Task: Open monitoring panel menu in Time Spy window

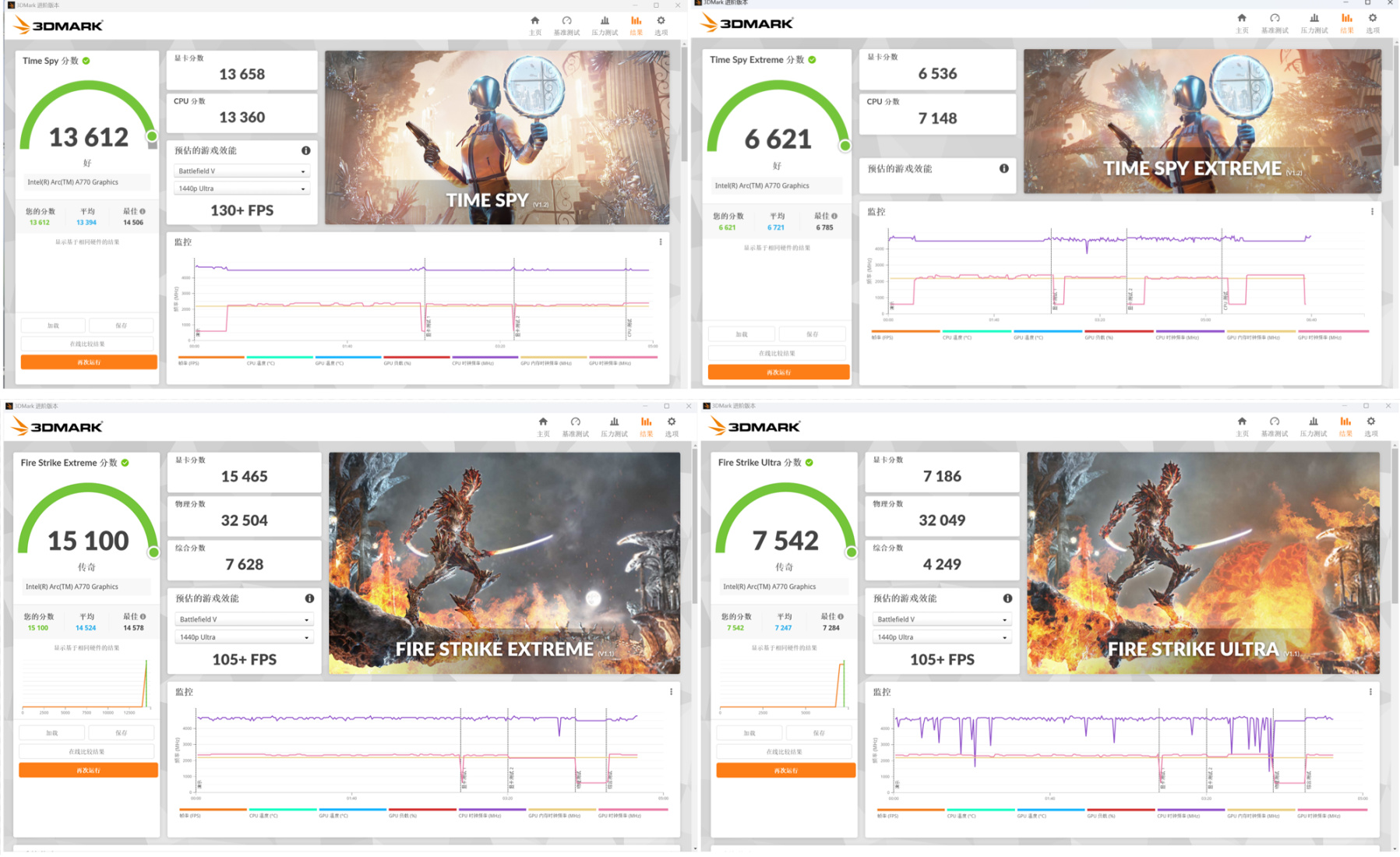Action: click(x=661, y=242)
